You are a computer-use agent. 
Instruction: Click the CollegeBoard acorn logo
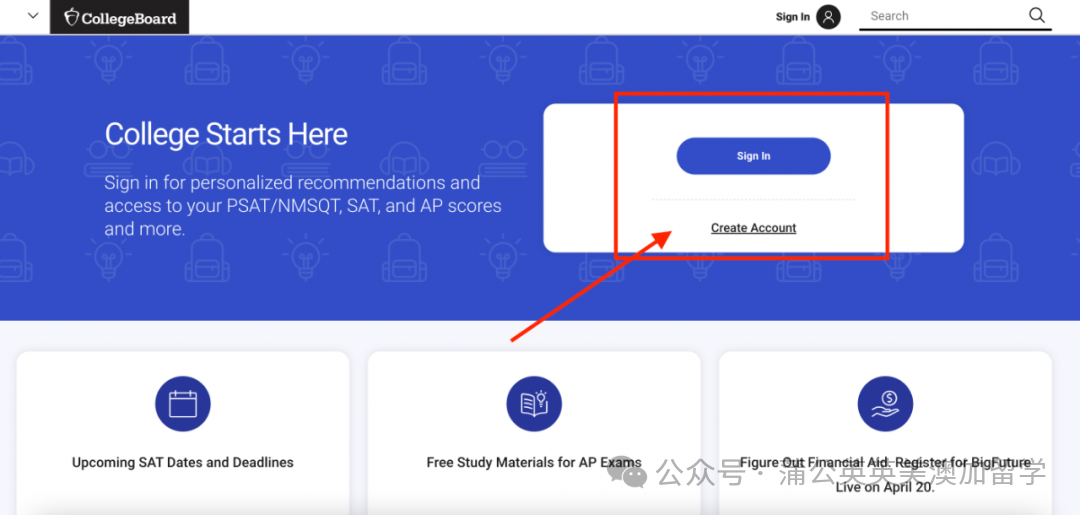point(71,17)
